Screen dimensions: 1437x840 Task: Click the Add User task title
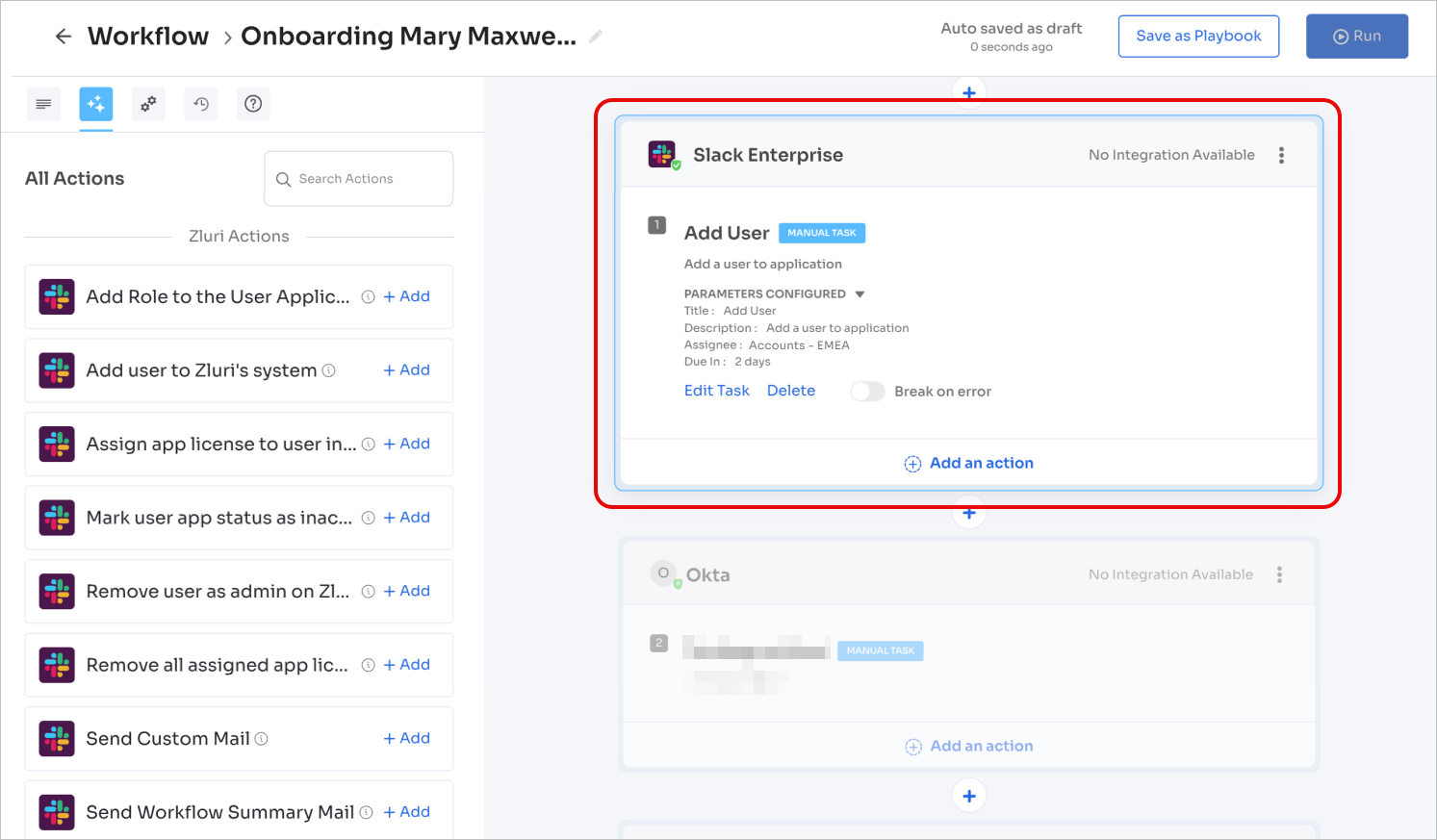click(727, 233)
